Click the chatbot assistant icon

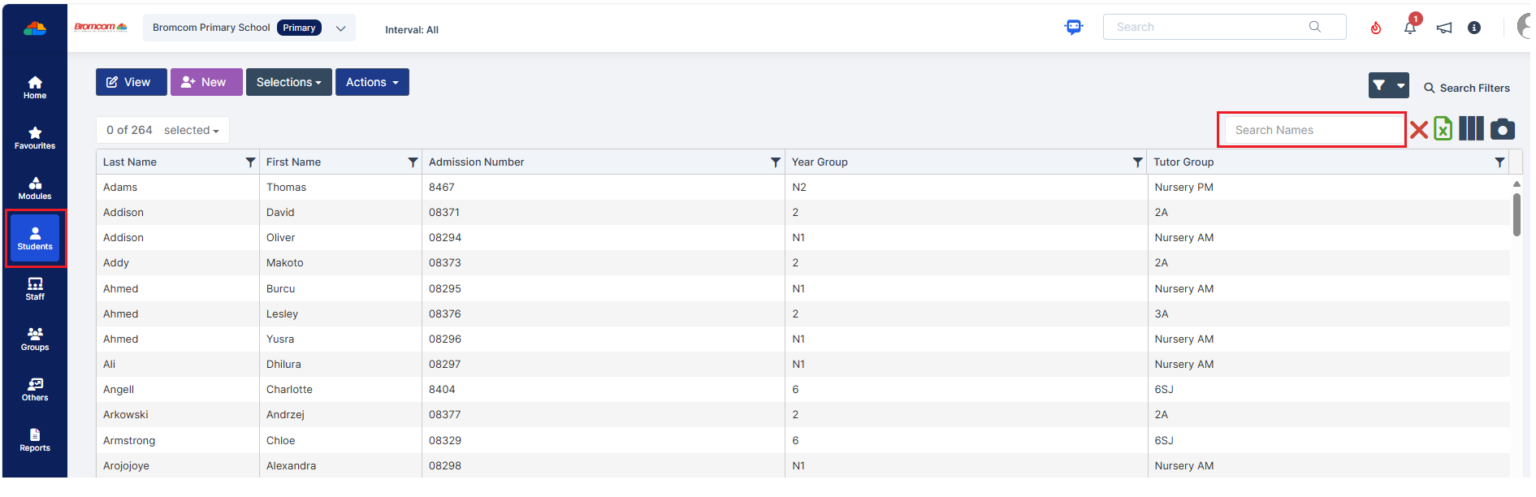click(x=1074, y=28)
